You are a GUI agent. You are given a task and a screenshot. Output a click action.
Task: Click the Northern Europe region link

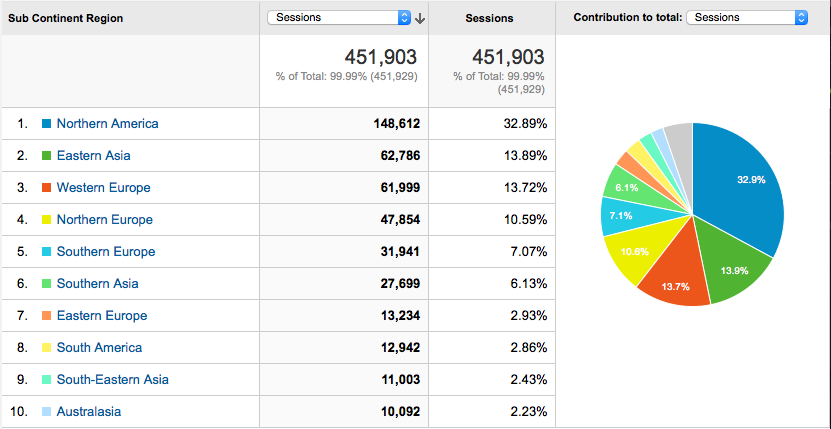tap(104, 220)
